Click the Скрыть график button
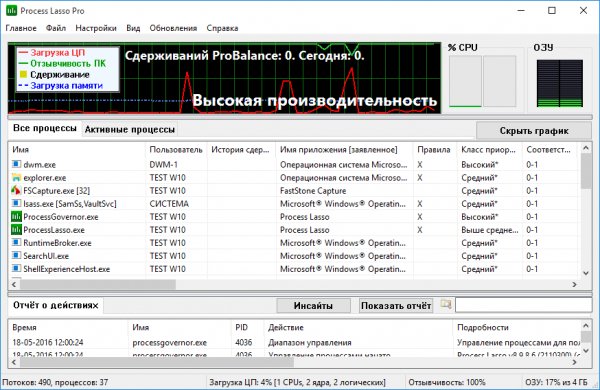The image size is (600, 390). (x=534, y=131)
